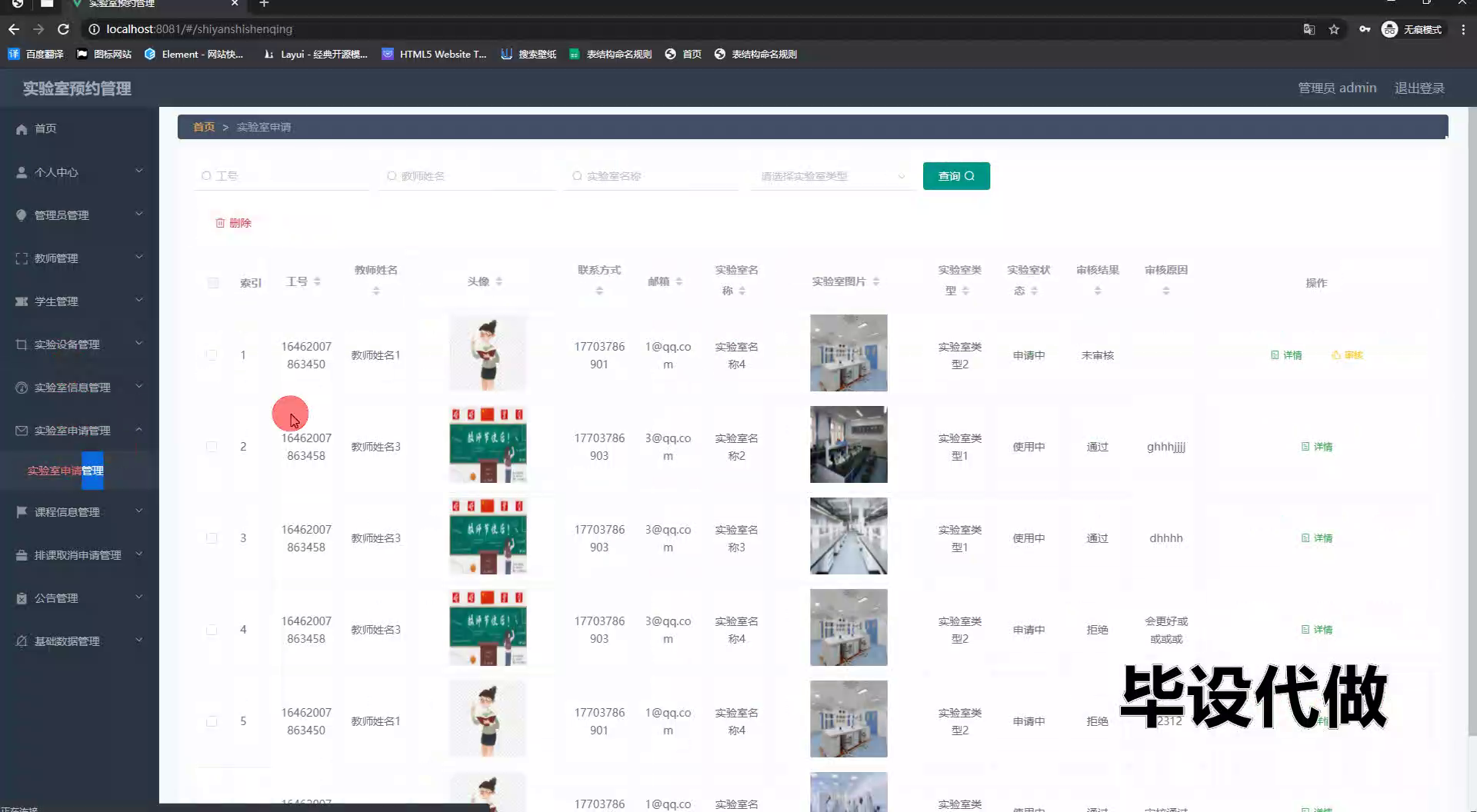Viewport: 1477px width, 812px height.
Task: Focus the 工号 search field
Action: click(x=282, y=176)
